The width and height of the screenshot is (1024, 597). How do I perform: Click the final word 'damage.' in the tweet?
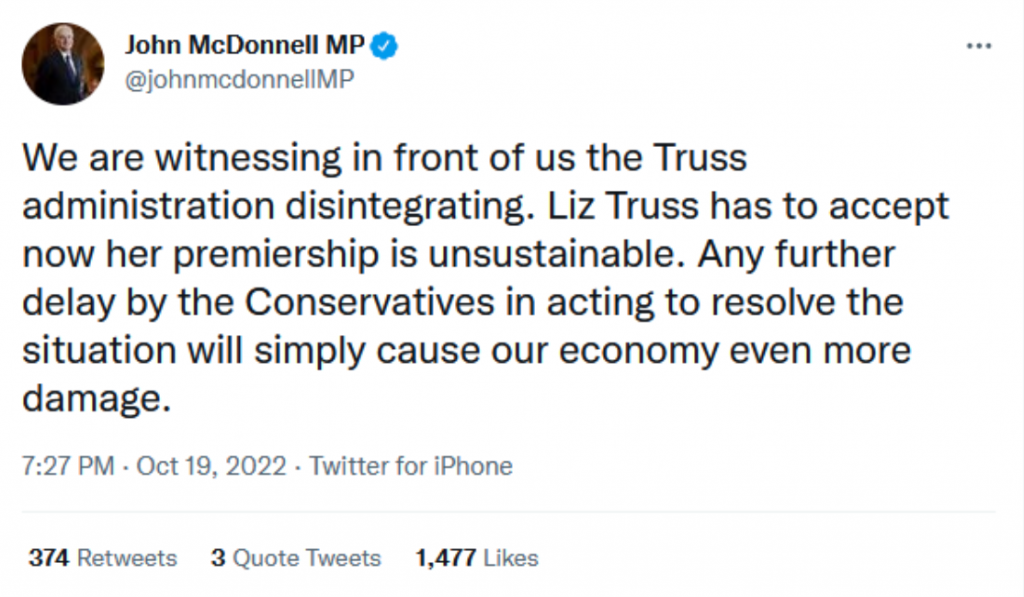(x=90, y=398)
